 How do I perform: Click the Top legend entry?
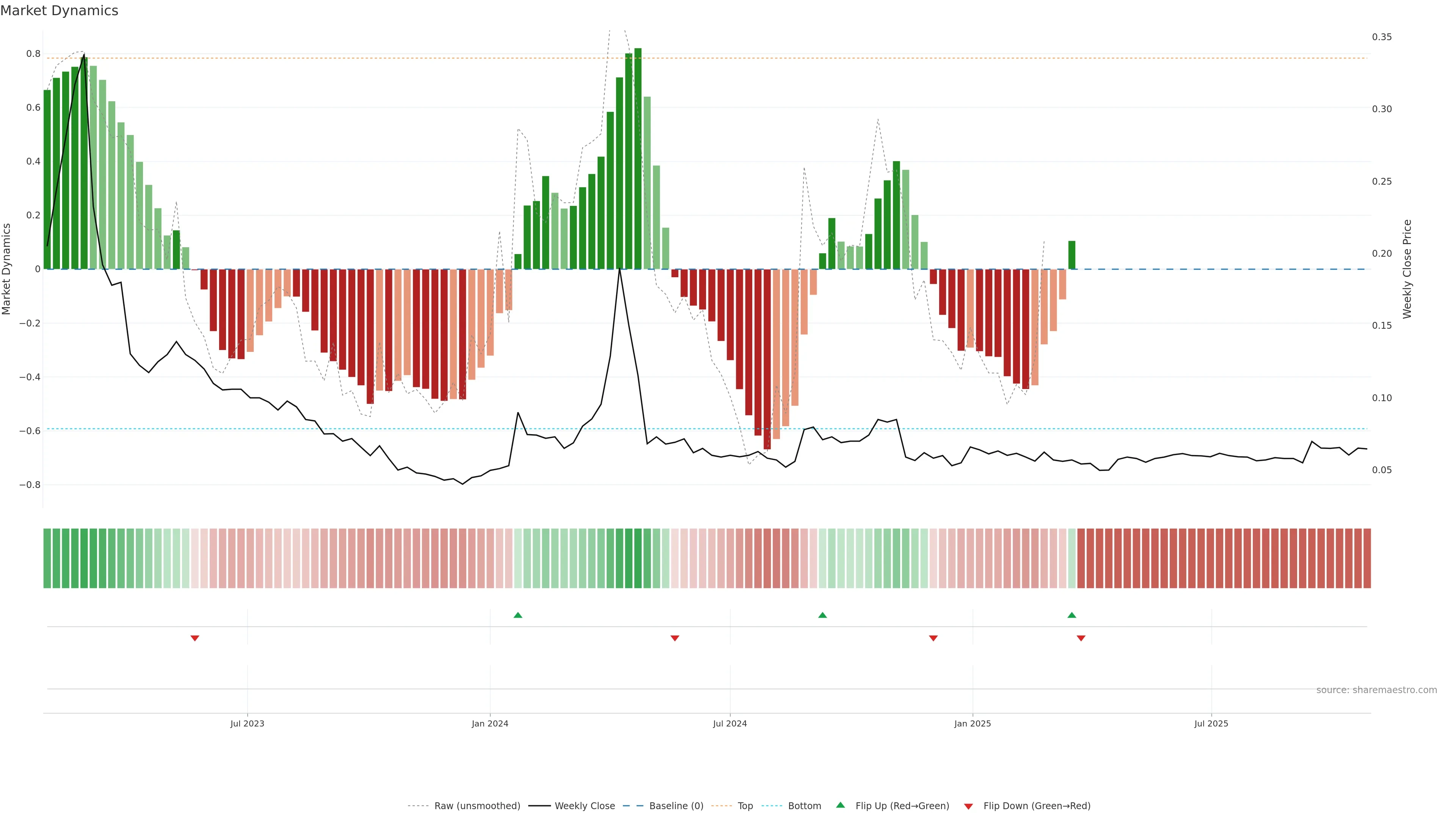[x=745, y=805]
